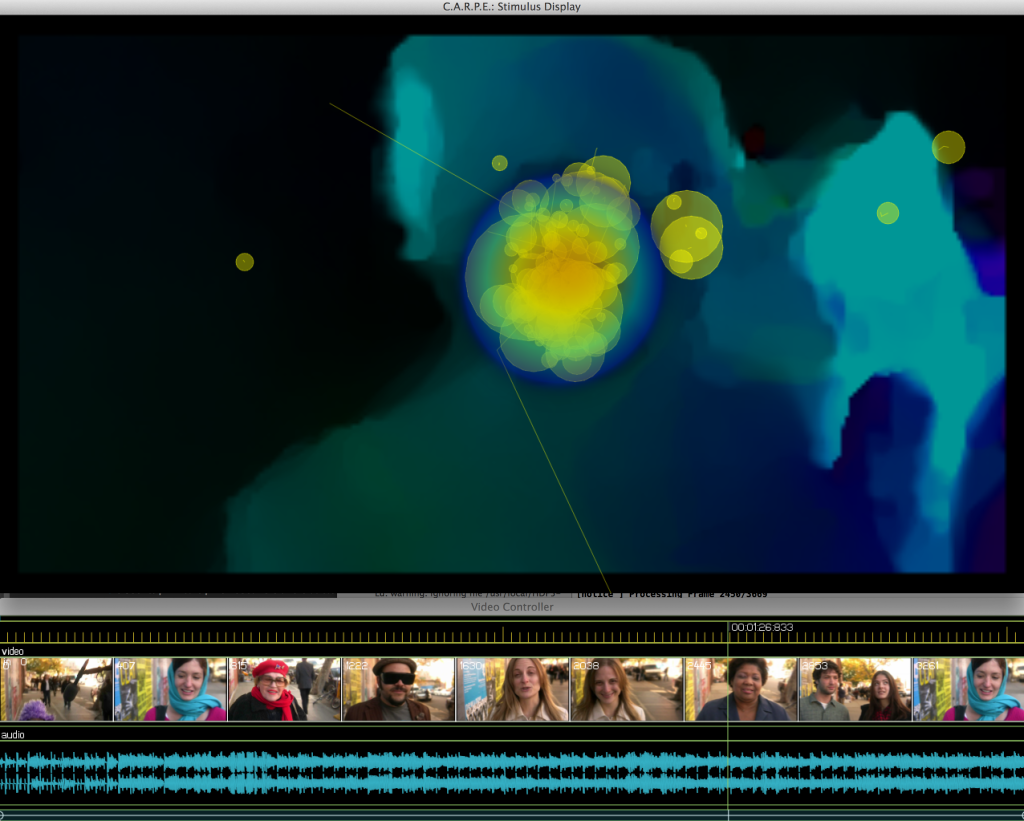Click the audio waveform at the playhead position
The height and width of the screenshot is (821, 1024).
(726, 770)
